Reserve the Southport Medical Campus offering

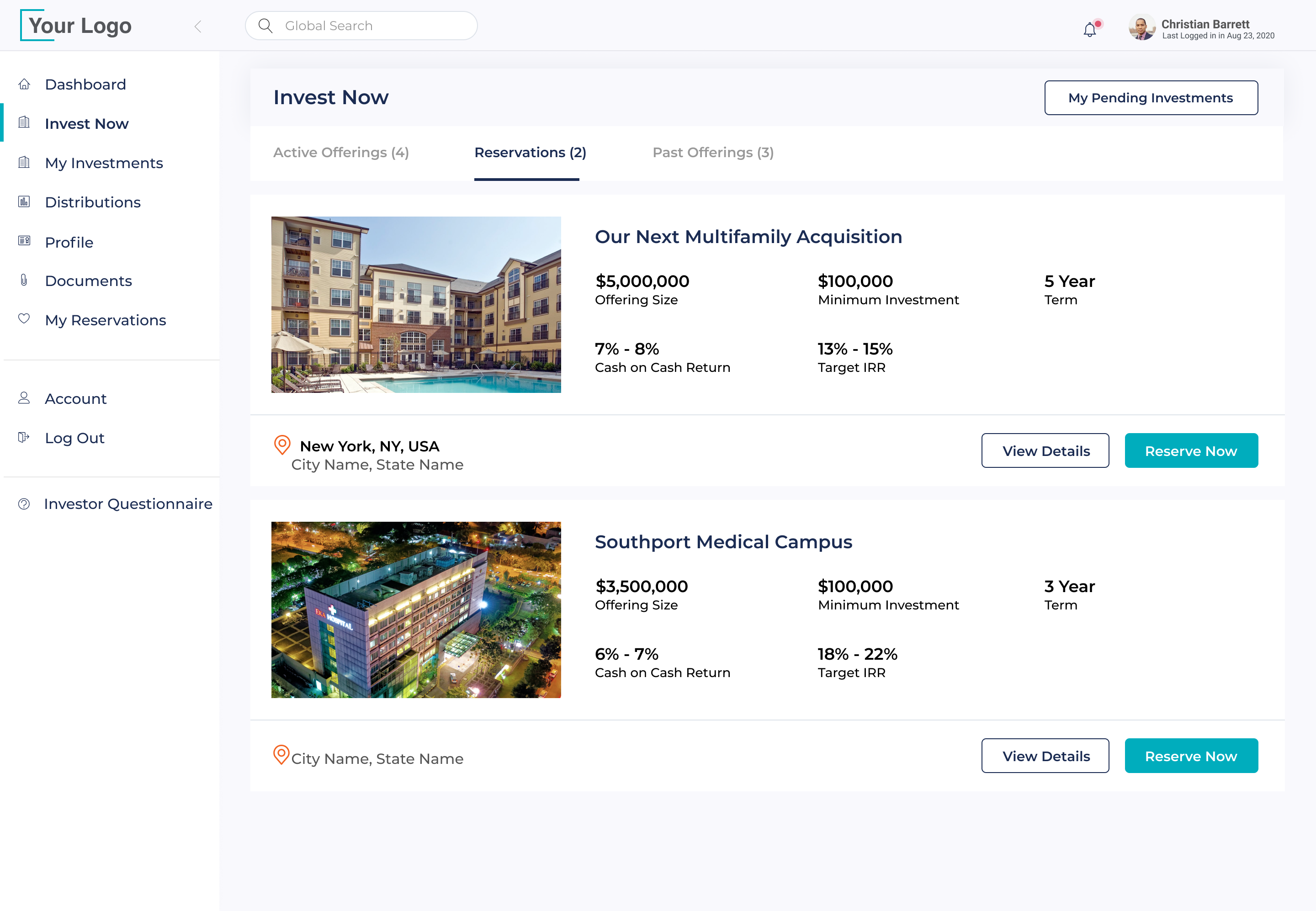1191,756
